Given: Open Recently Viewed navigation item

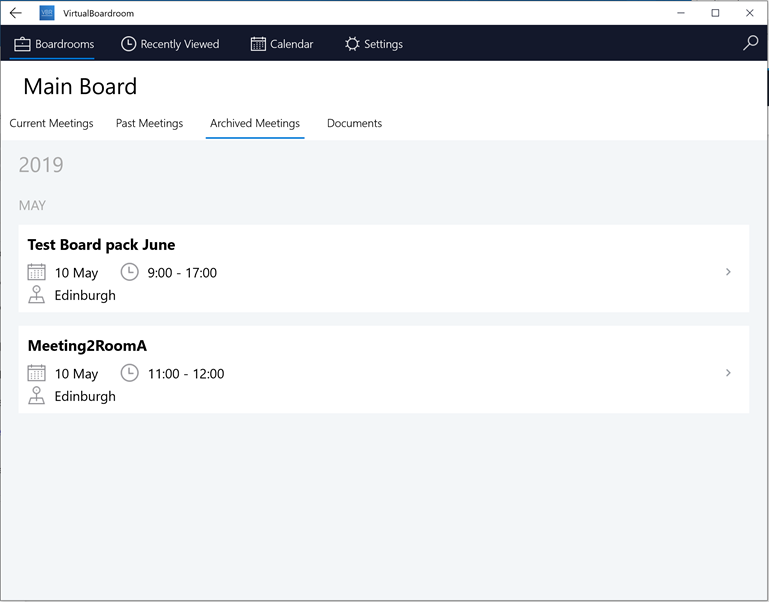Looking at the screenshot, I should [x=170, y=44].
